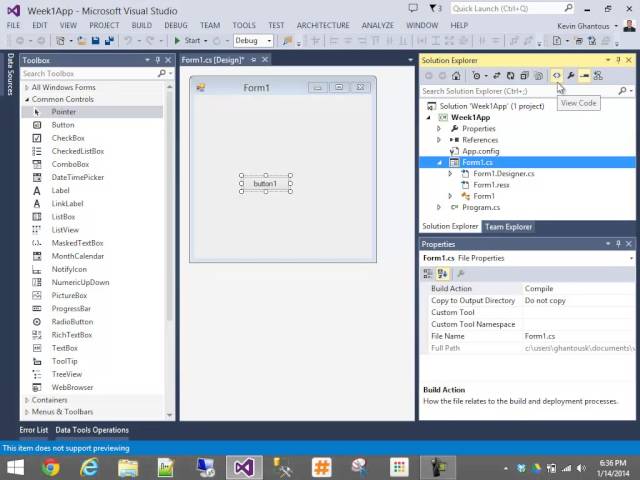Click the Feedback speech bubble icon
Image resolution: width=640 pixels, height=480 pixels.
[x=413, y=8]
